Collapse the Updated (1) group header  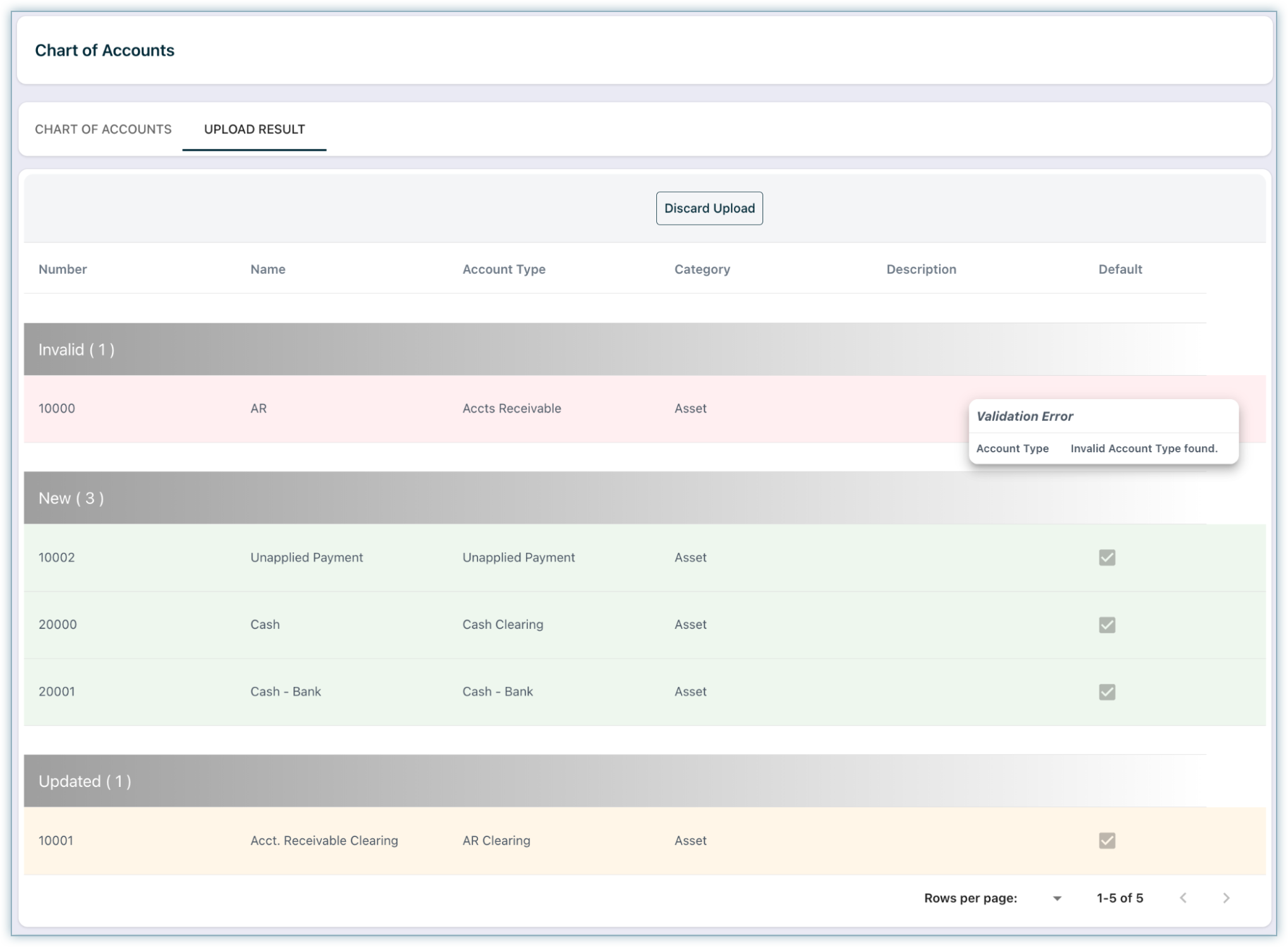(85, 781)
